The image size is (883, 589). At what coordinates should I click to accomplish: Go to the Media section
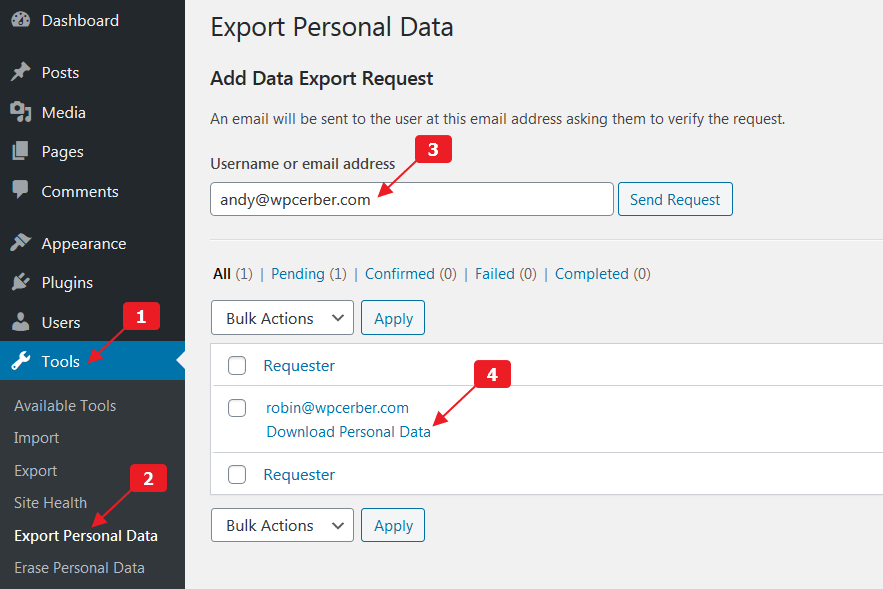64,113
